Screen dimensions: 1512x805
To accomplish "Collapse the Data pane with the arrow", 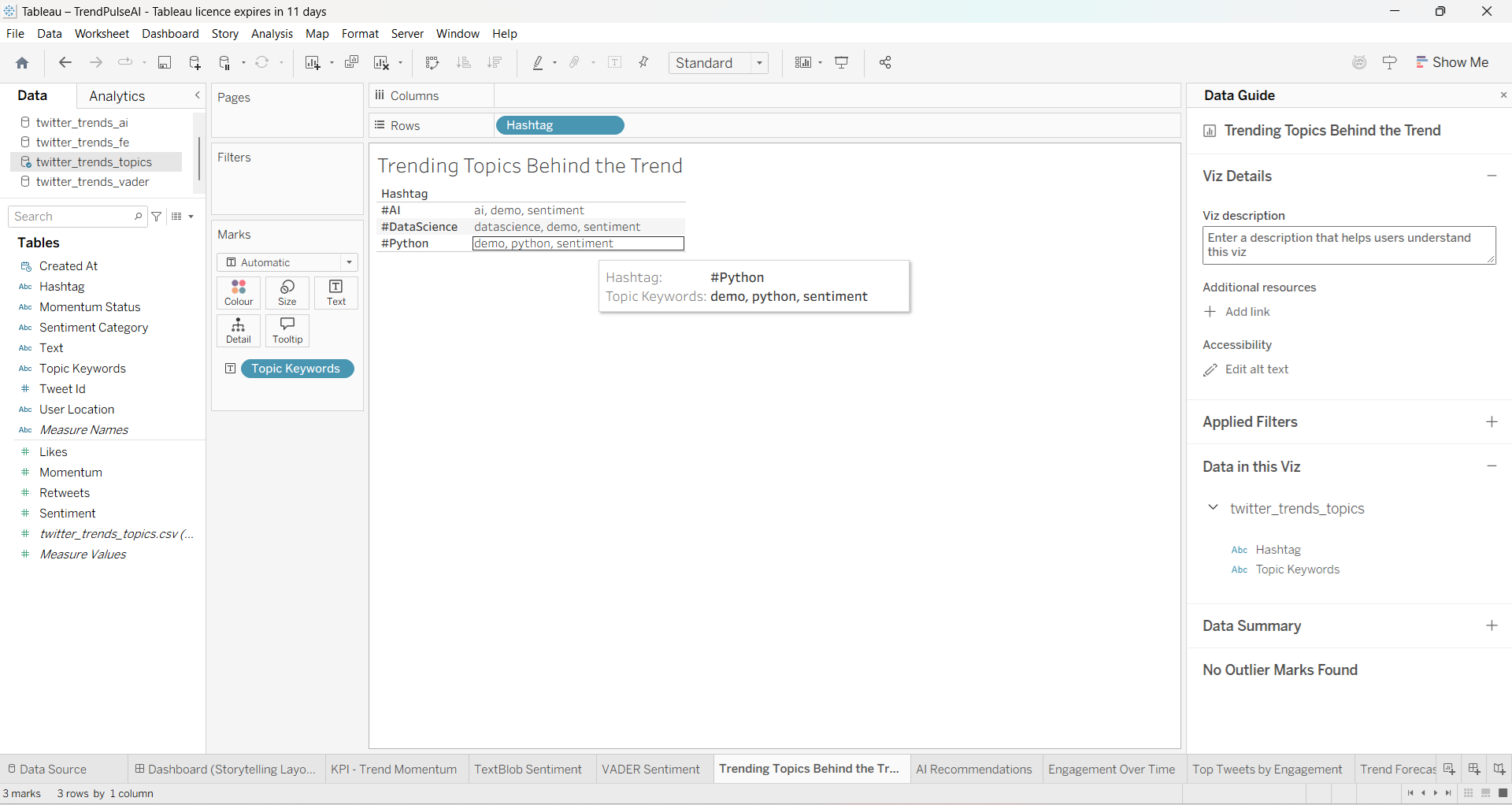I will coord(198,95).
